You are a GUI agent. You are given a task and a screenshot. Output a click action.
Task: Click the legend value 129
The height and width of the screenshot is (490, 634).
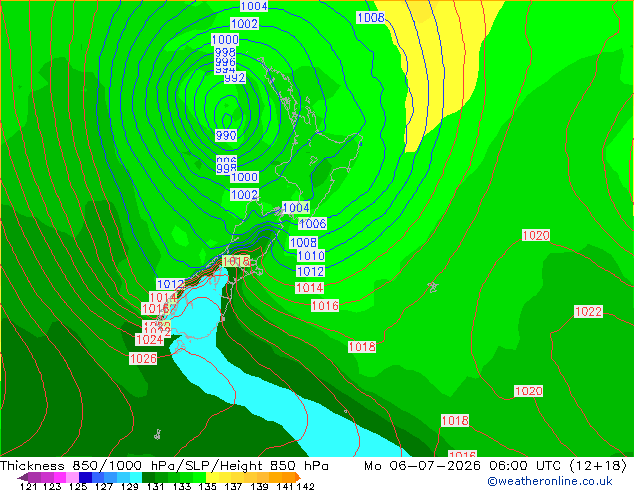[x=129, y=486]
